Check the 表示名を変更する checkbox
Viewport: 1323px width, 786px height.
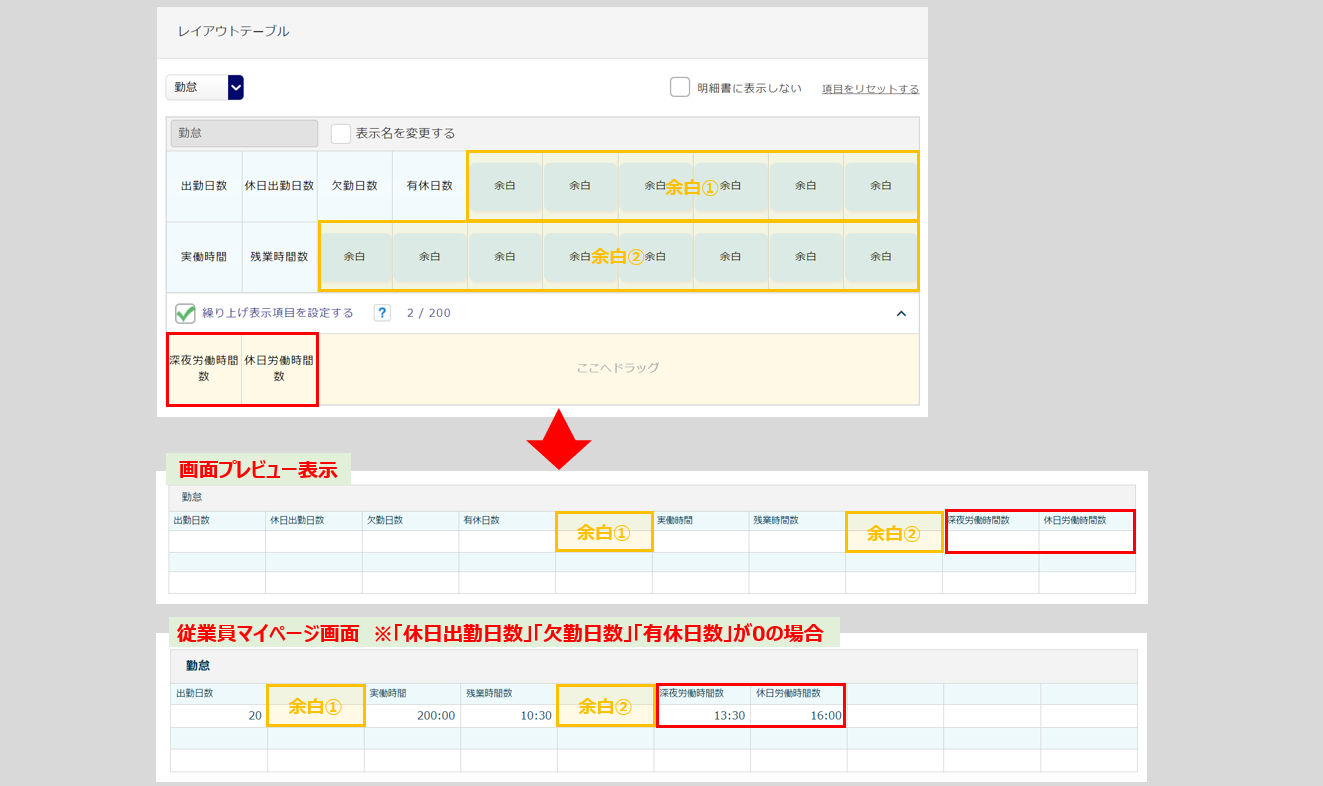click(341, 133)
